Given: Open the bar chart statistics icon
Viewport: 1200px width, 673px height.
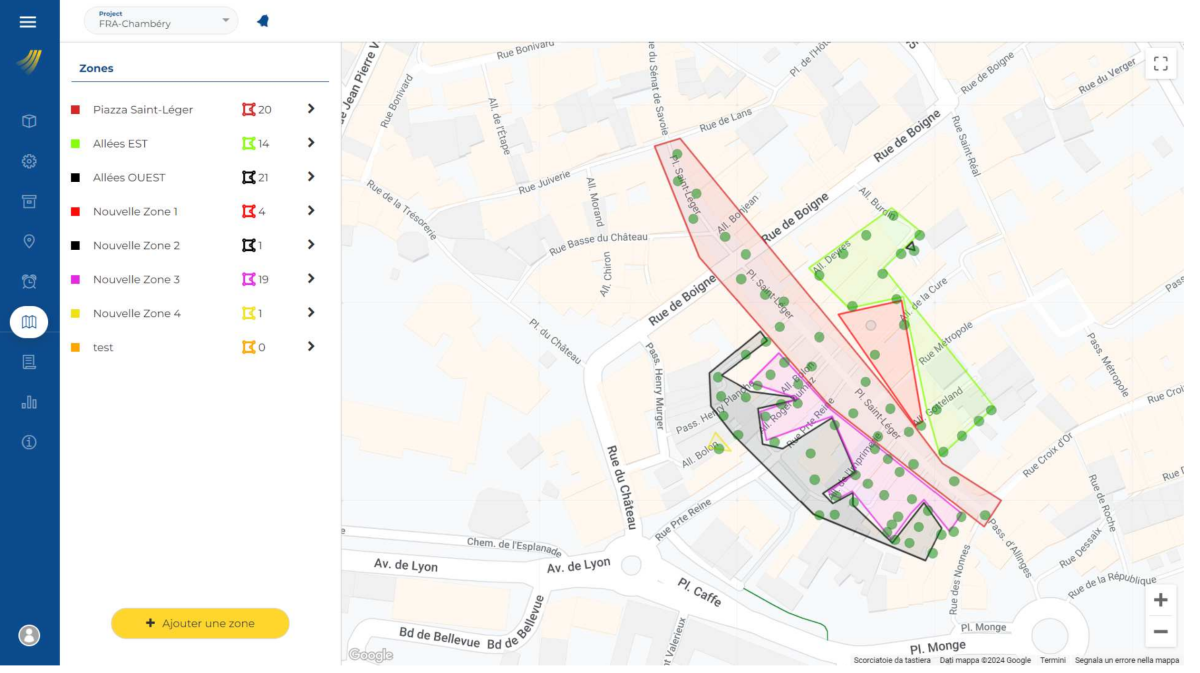Looking at the screenshot, I should click(x=29, y=402).
